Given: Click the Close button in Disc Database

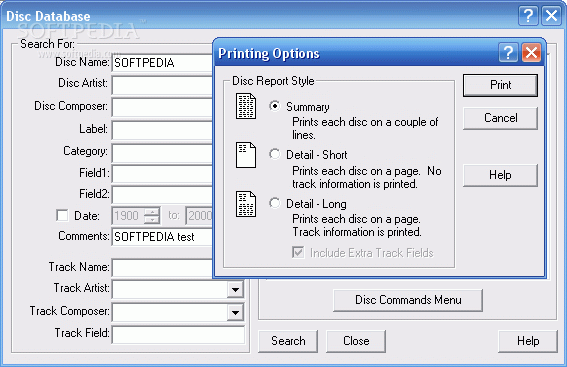Looking at the screenshot, I should point(356,341).
